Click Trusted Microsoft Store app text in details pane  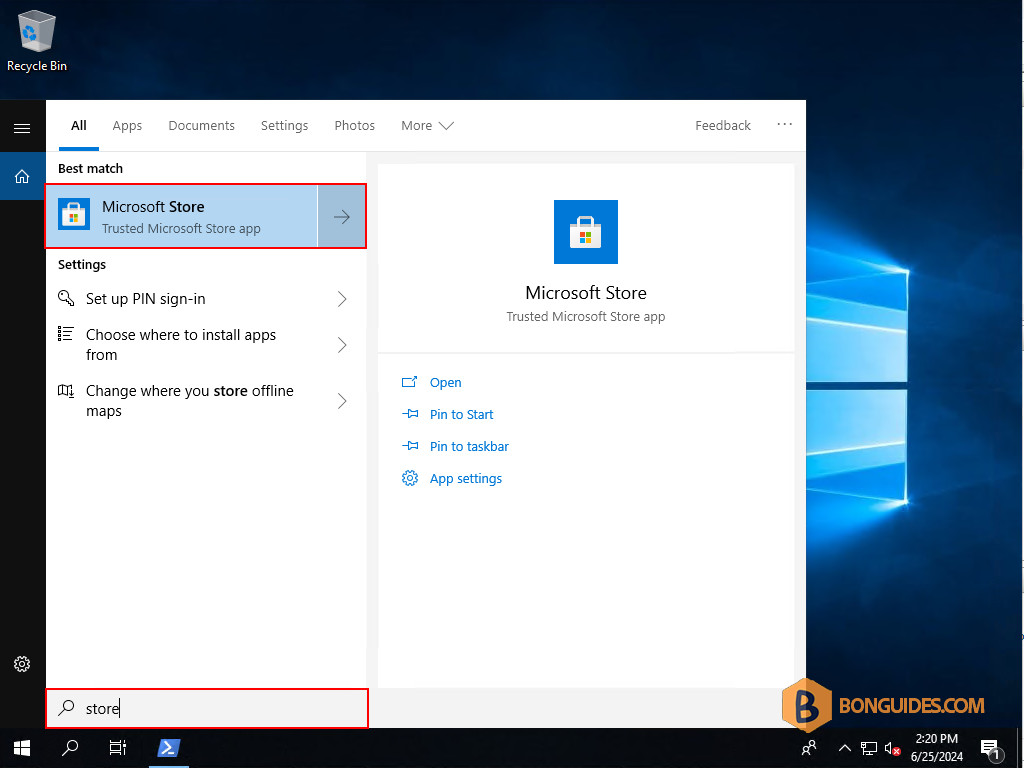pos(586,317)
